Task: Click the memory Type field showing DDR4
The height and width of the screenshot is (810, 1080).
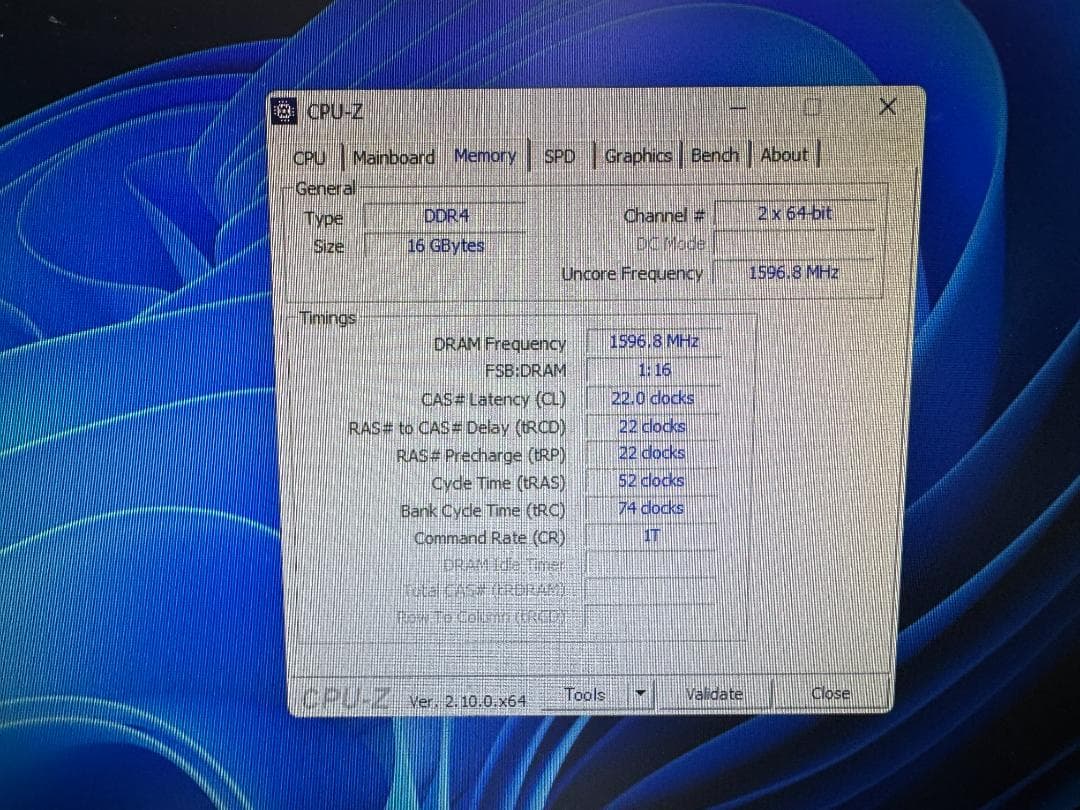Action: pyautogui.click(x=446, y=218)
